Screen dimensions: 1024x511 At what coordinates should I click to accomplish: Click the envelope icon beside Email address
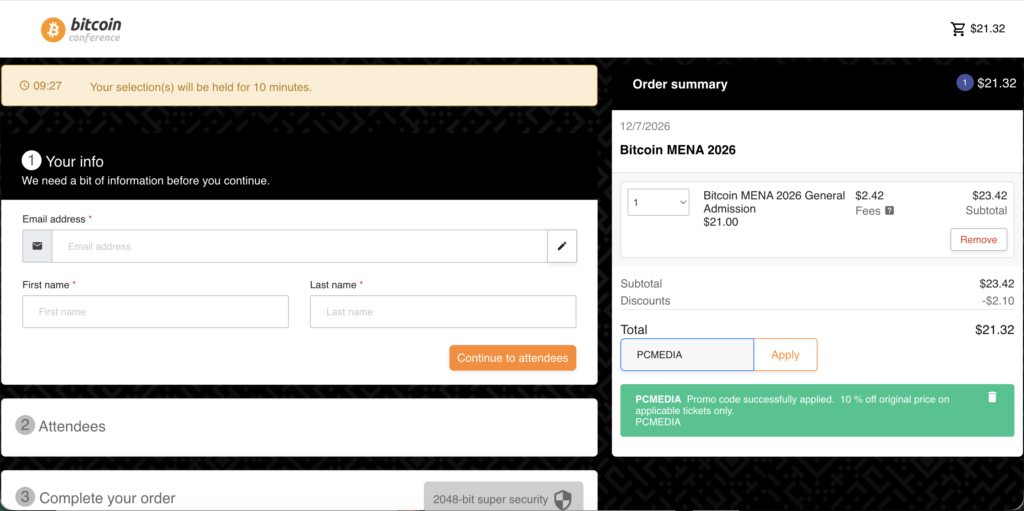point(37,246)
